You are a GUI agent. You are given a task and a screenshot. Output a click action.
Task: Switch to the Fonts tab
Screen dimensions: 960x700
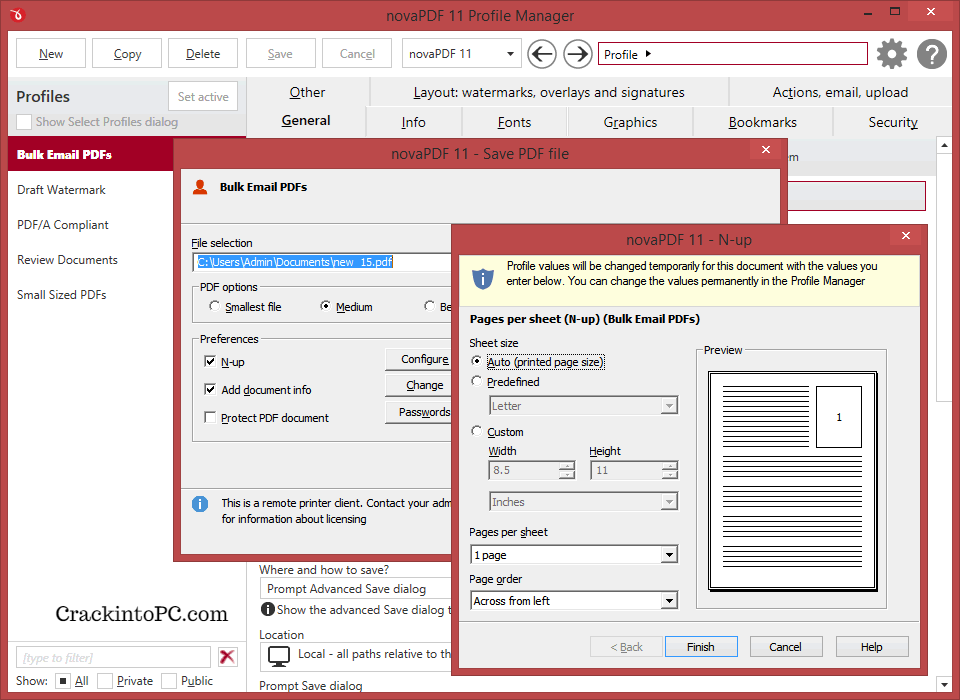(514, 122)
